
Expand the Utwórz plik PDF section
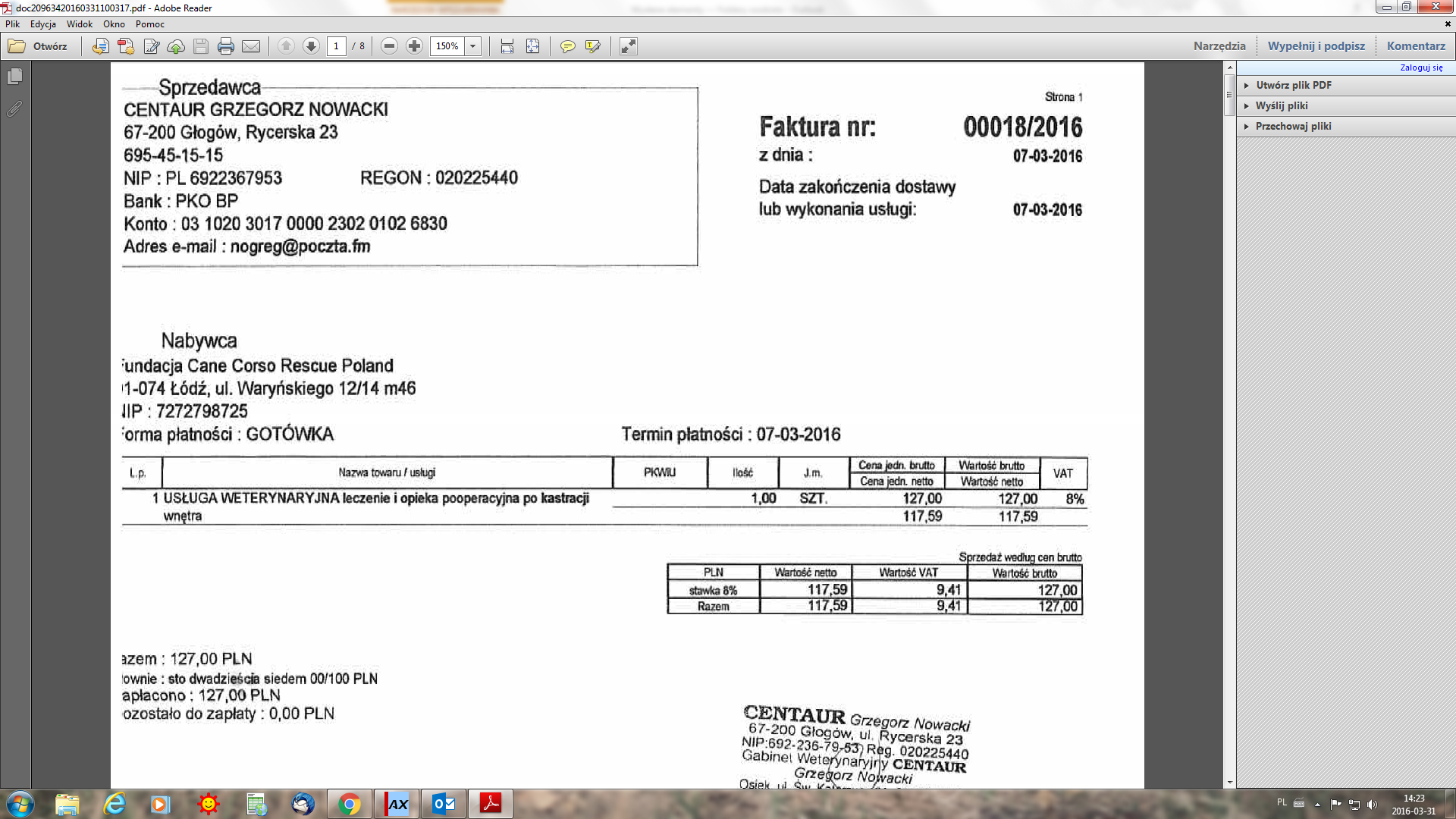(x=1293, y=85)
